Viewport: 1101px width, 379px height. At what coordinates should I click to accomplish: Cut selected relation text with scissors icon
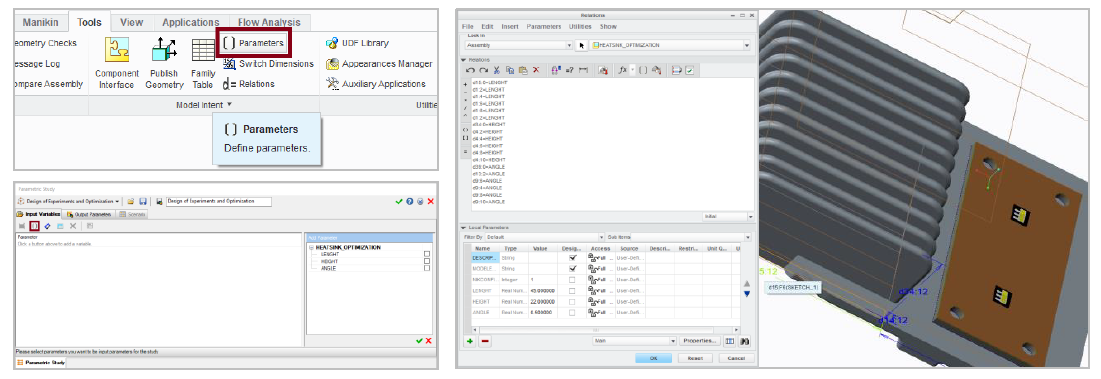(496, 70)
